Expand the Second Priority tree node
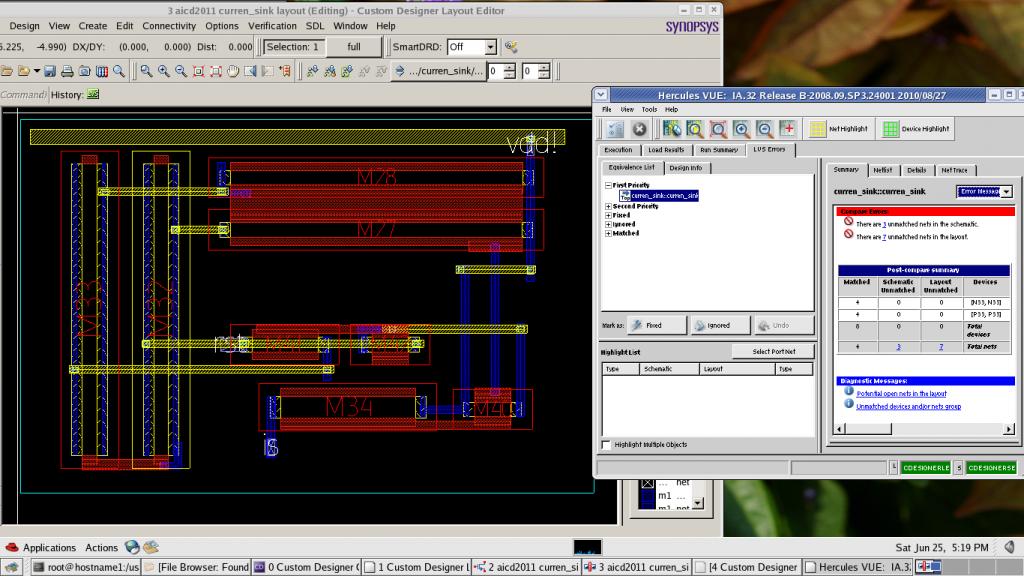 (608, 206)
